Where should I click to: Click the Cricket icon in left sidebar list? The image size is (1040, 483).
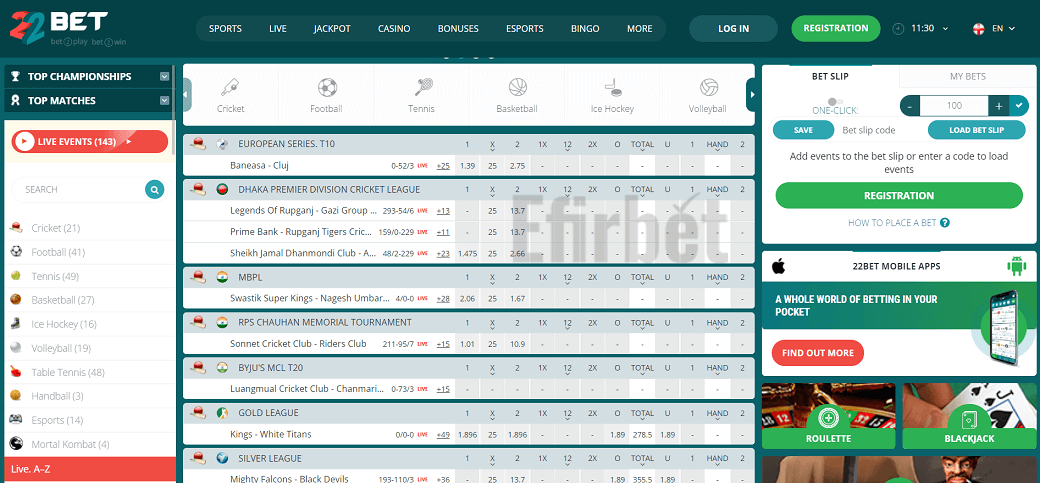click(x=17, y=228)
